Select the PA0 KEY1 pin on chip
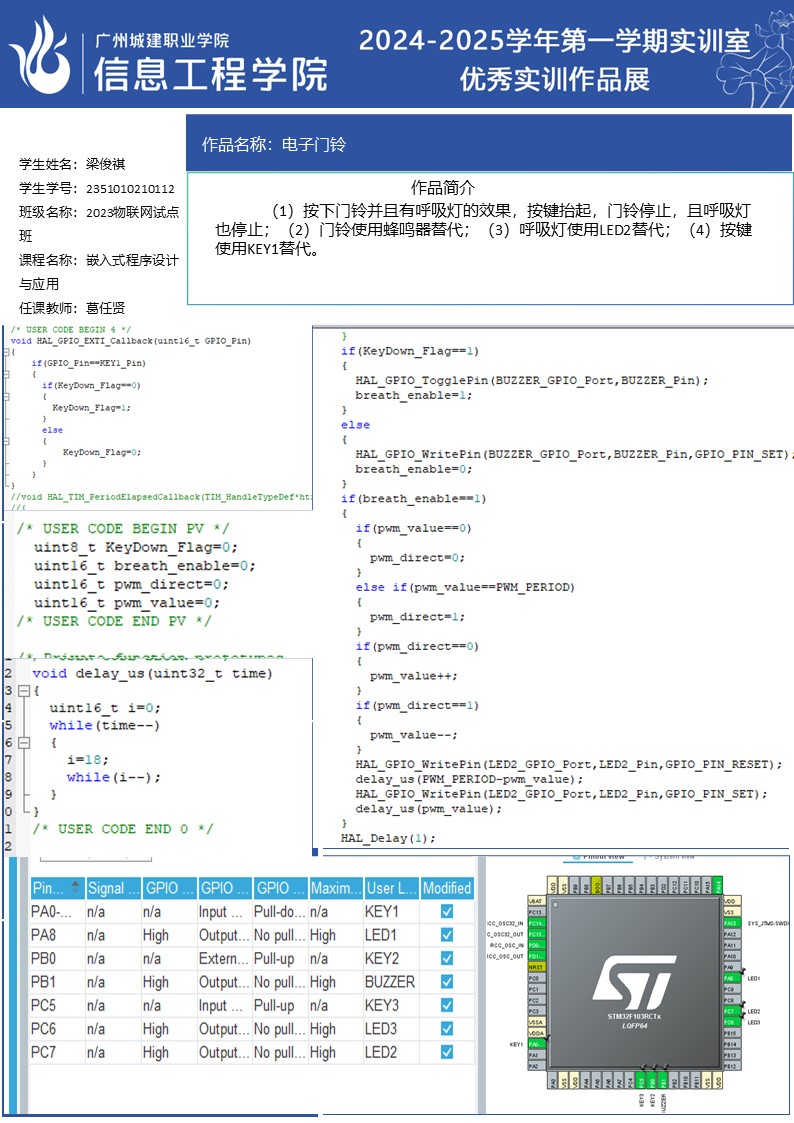The image size is (794, 1123). click(x=536, y=1044)
